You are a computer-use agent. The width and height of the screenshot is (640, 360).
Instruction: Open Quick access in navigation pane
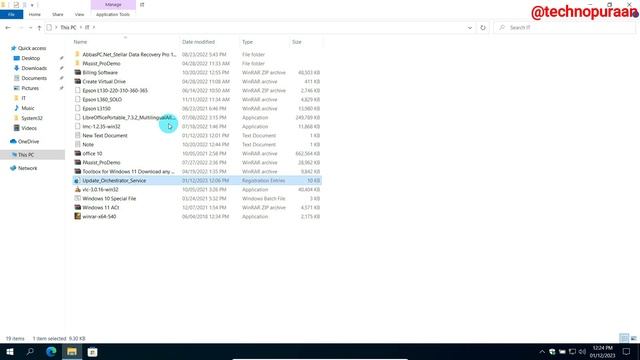[32, 48]
